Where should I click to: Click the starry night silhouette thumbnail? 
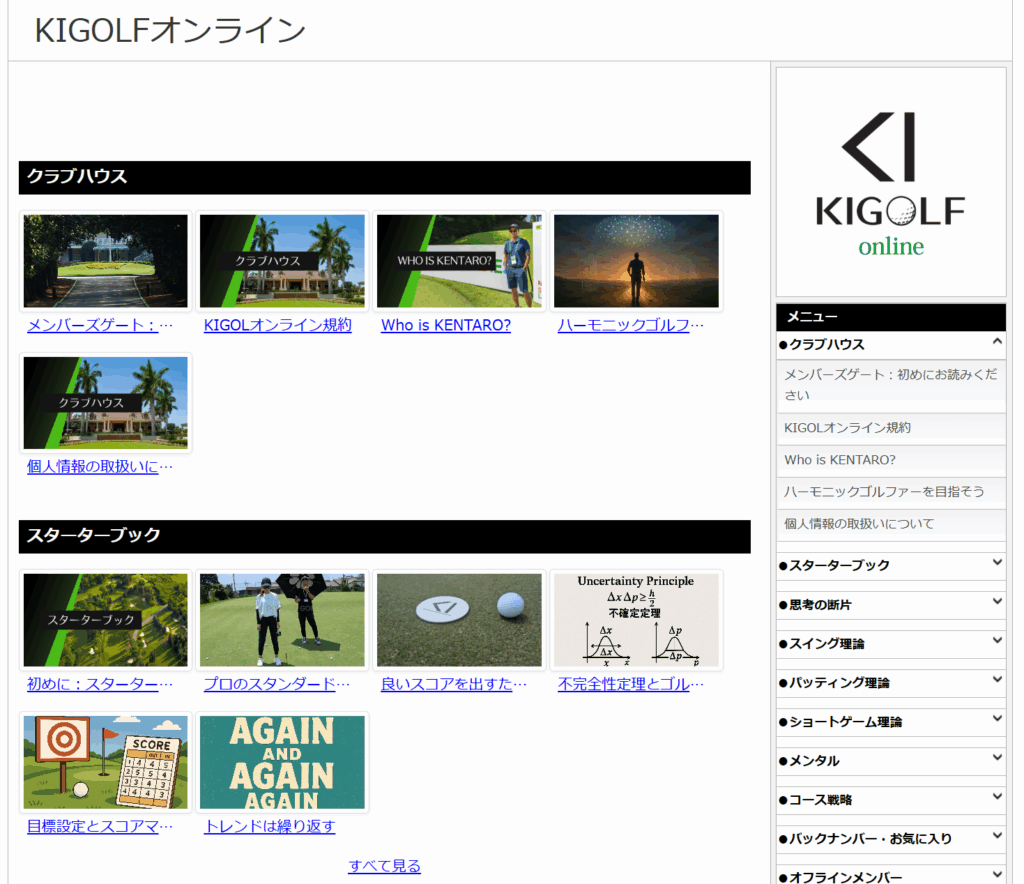click(636, 261)
